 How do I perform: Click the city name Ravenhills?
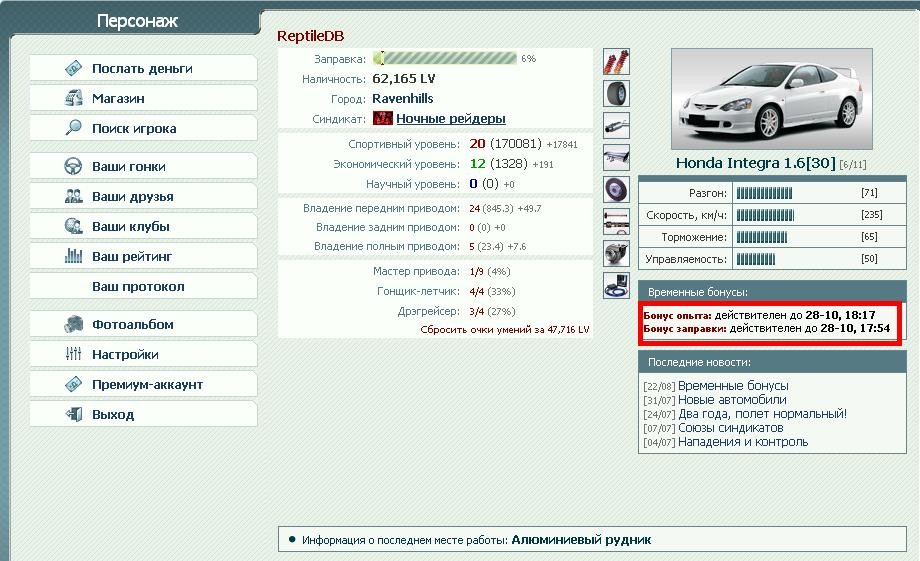tap(402, 99)
